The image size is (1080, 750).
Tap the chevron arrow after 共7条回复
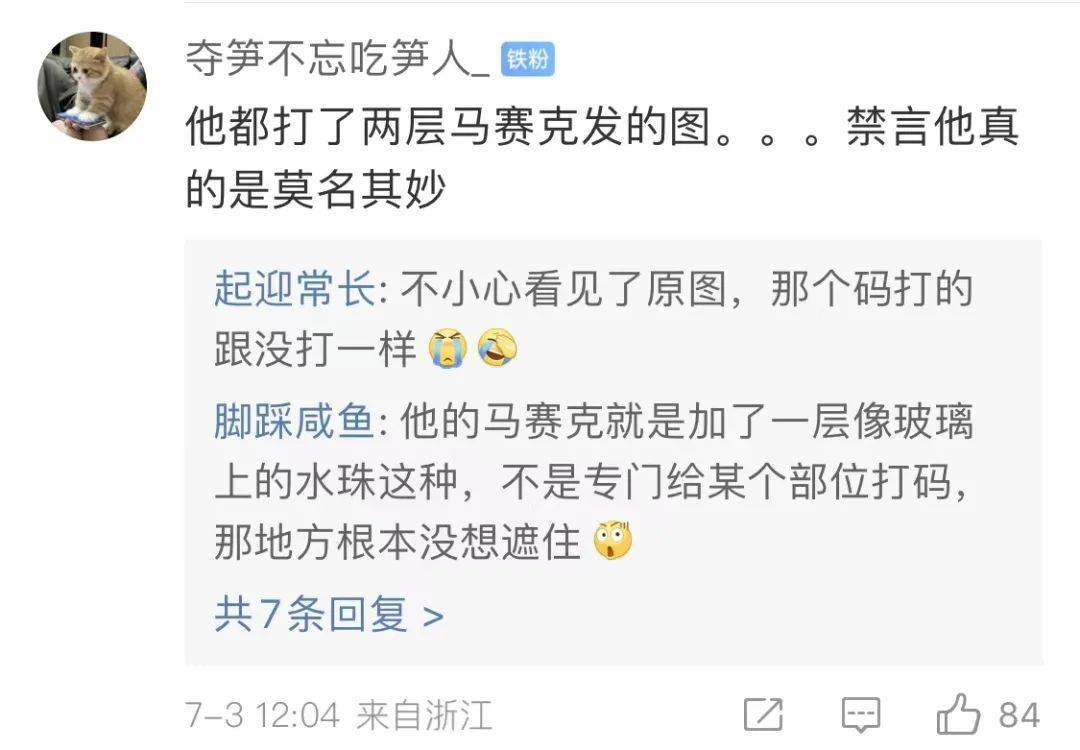coord(433,616)
